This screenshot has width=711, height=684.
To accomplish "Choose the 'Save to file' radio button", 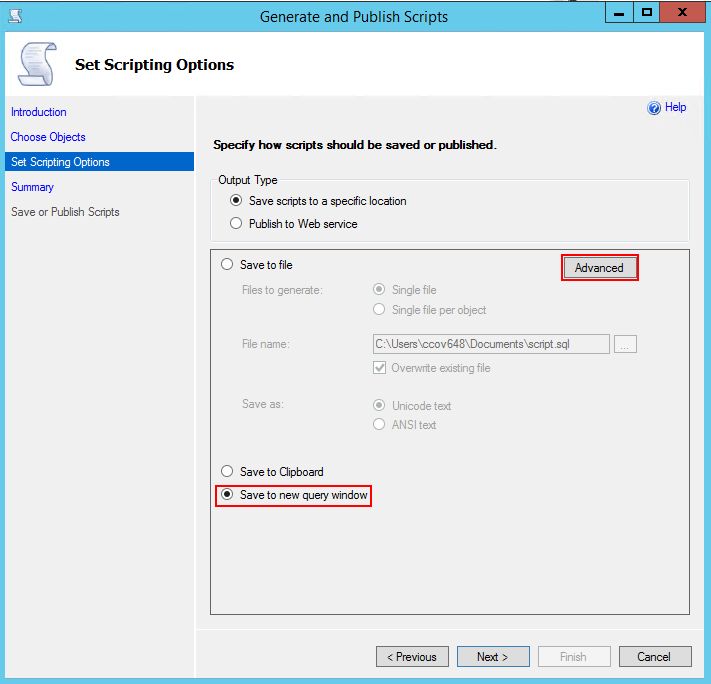I will pos(227,265).
